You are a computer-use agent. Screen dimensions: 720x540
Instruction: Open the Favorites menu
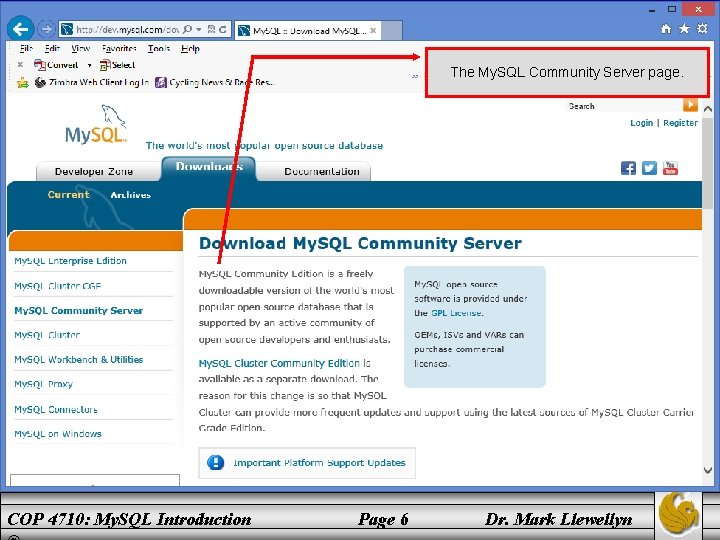tap(119, 48)
